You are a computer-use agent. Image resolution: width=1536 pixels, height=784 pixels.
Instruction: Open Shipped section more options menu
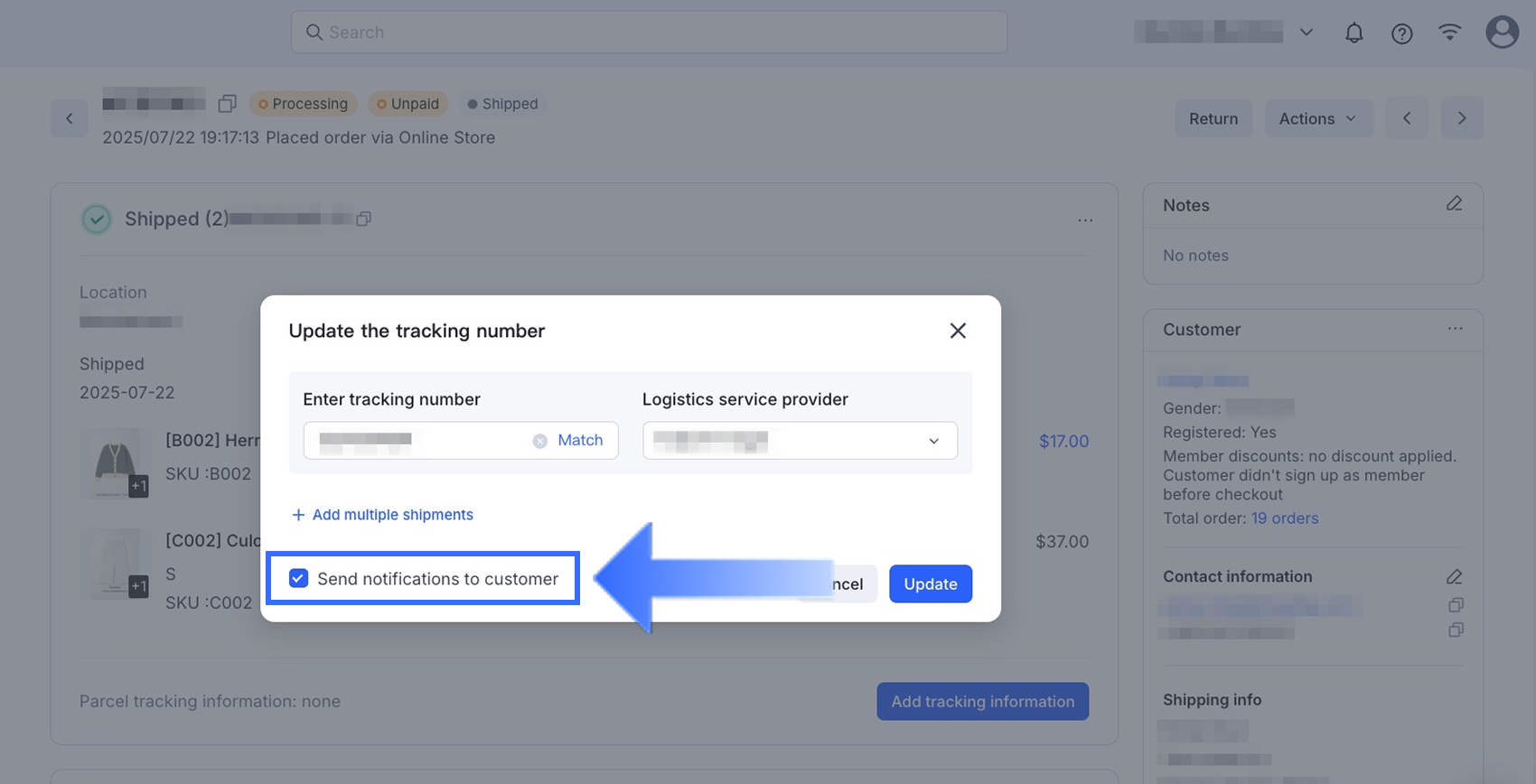click(1084, 219)
